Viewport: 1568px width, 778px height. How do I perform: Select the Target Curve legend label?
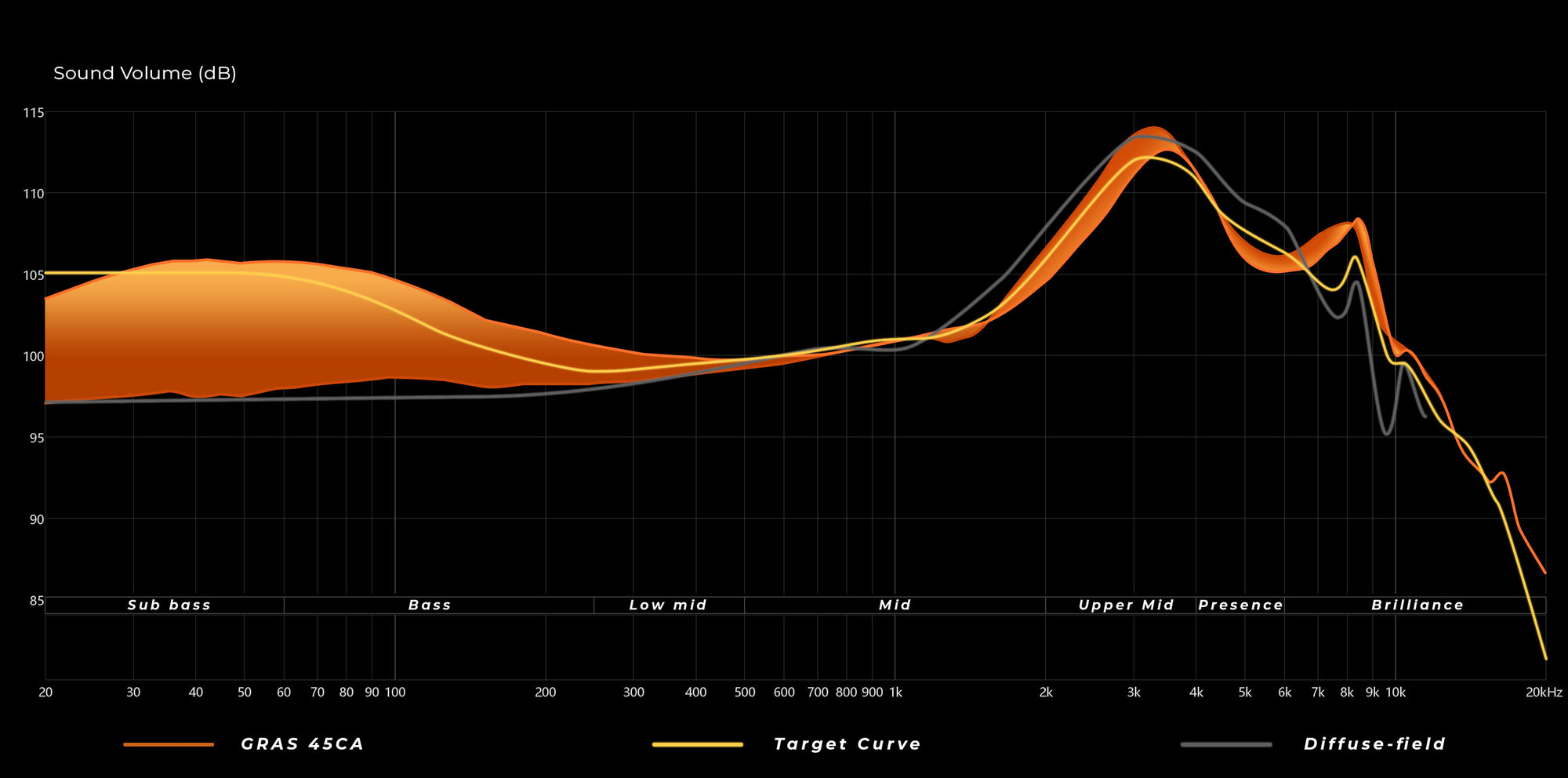click(x=847, y=744)
